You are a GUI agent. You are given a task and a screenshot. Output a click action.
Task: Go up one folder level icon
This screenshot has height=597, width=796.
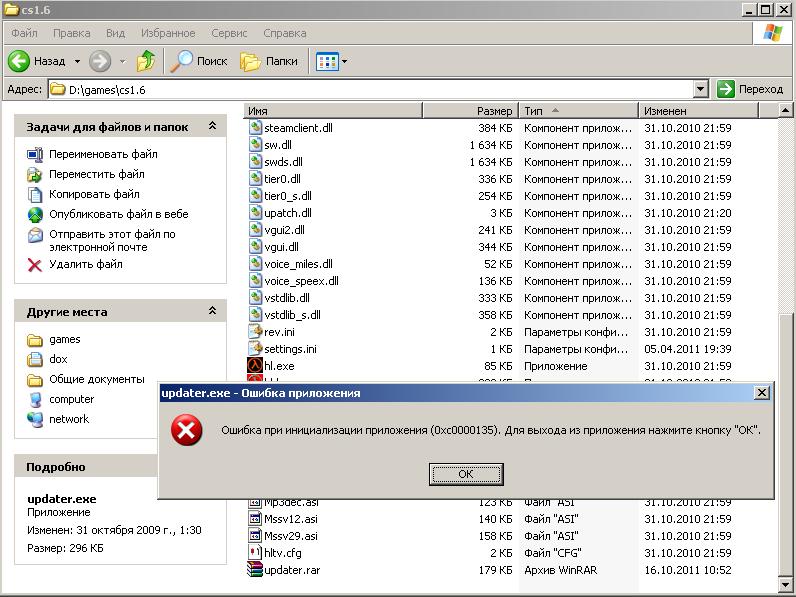pos(146,61)
